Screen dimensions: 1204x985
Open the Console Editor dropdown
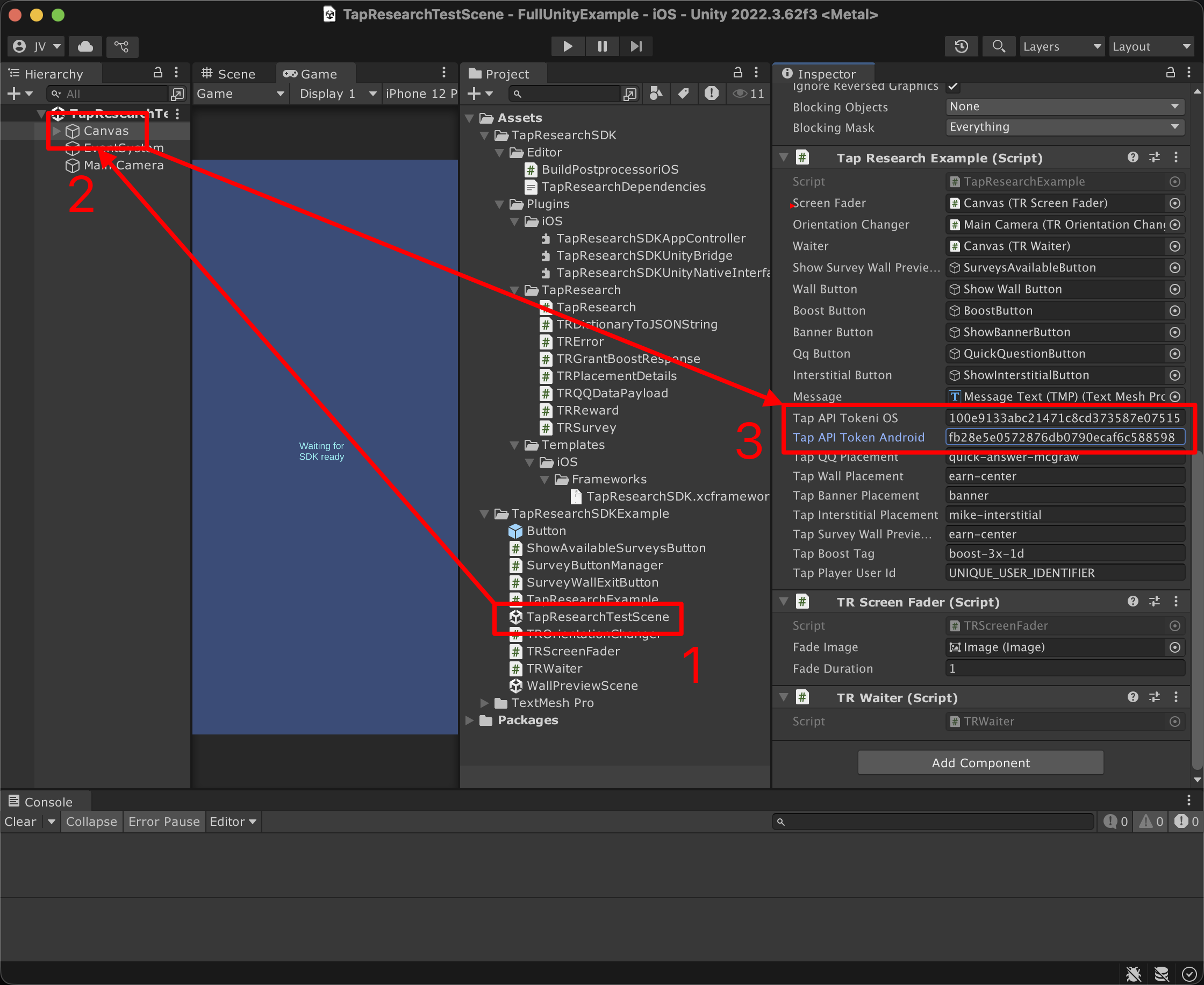click(x=233, y=822)
